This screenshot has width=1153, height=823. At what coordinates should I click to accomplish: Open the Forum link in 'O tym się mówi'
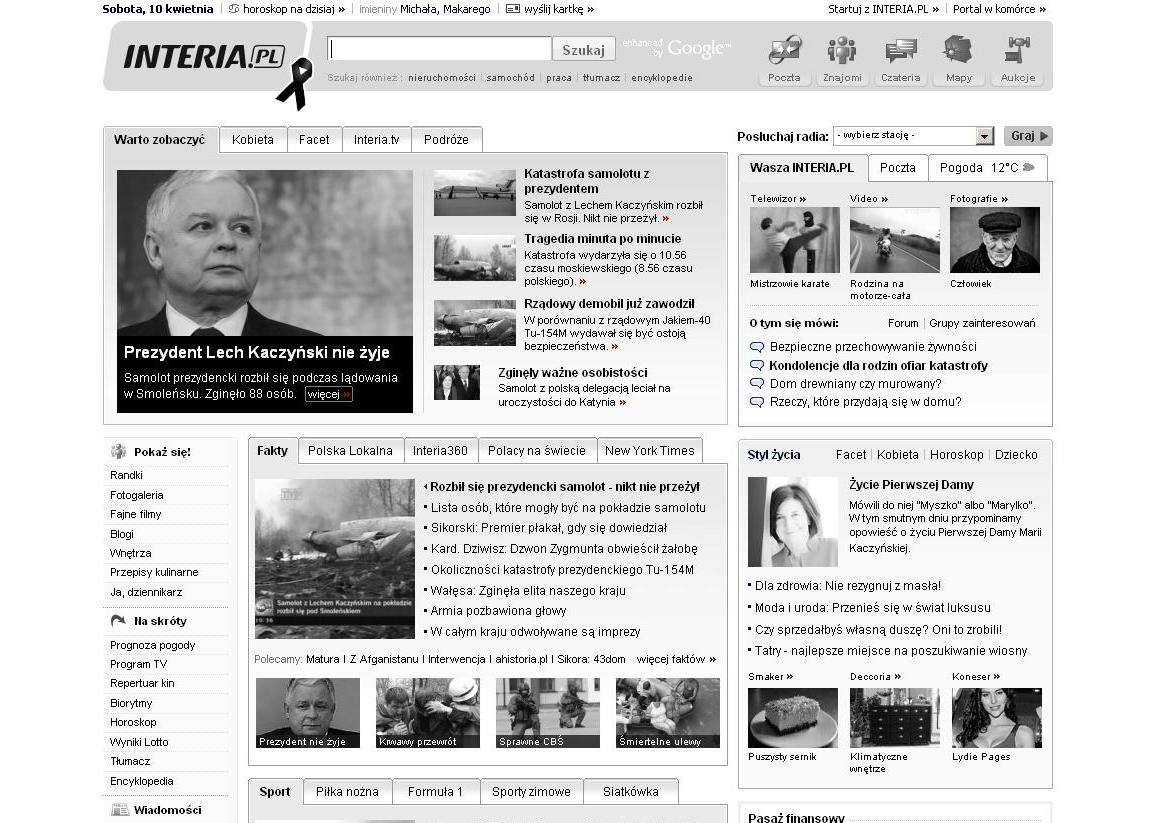click(903, 323)
